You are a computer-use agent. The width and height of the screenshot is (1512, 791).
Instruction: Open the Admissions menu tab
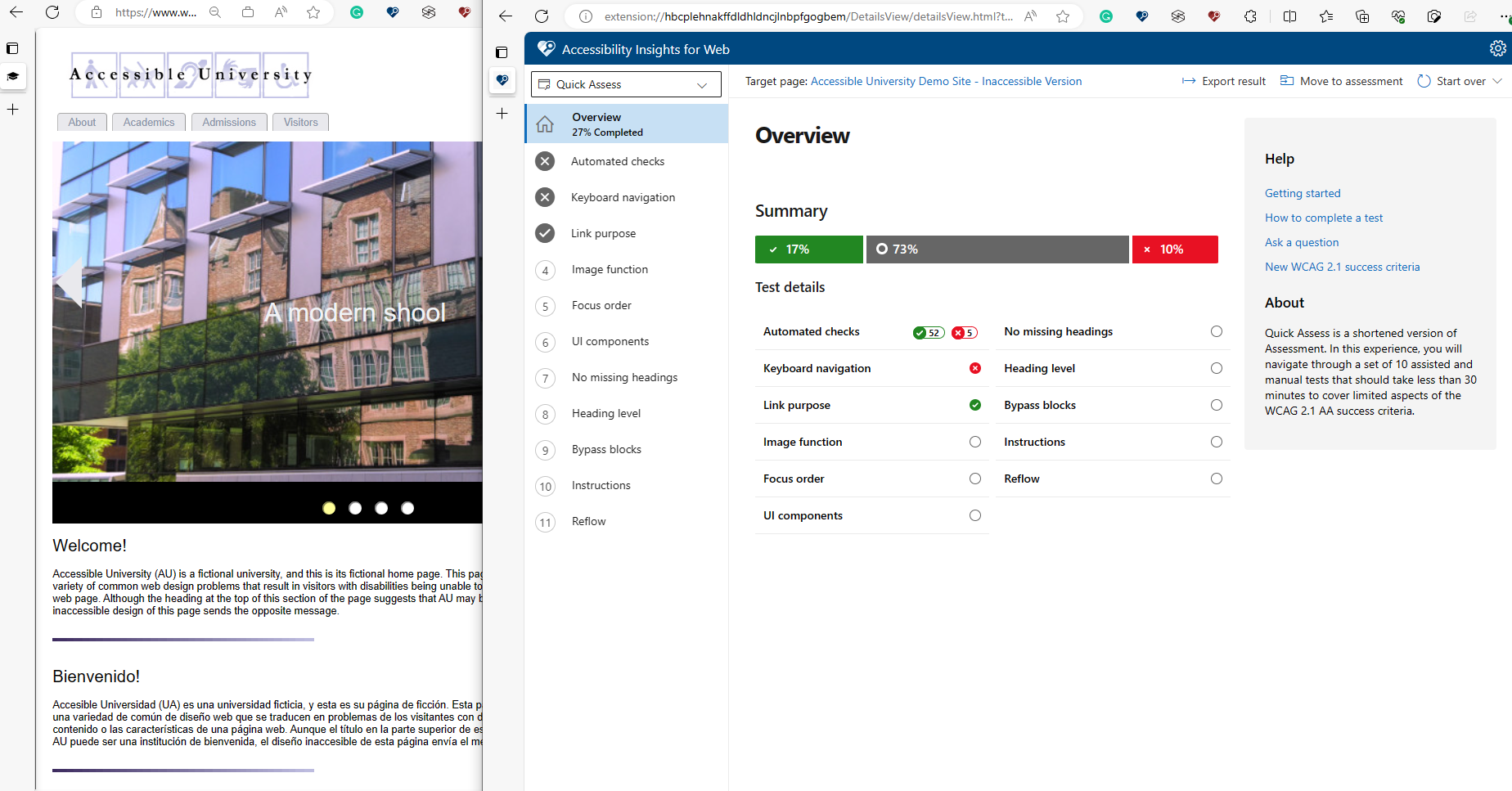pyautogui.click(x=229, y=122)
